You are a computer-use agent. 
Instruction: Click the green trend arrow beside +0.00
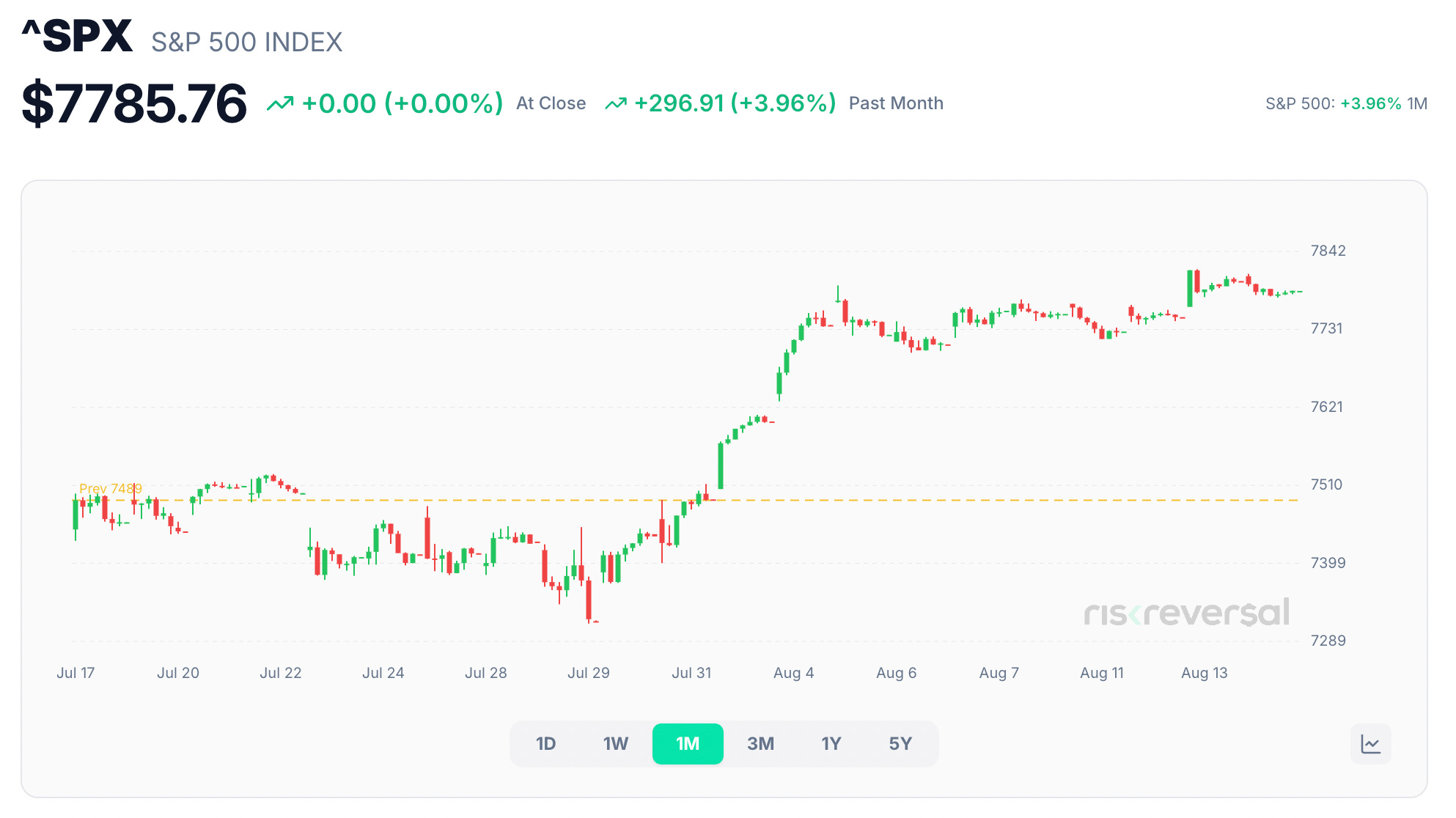pyautogui.click(x=280, y=104)
